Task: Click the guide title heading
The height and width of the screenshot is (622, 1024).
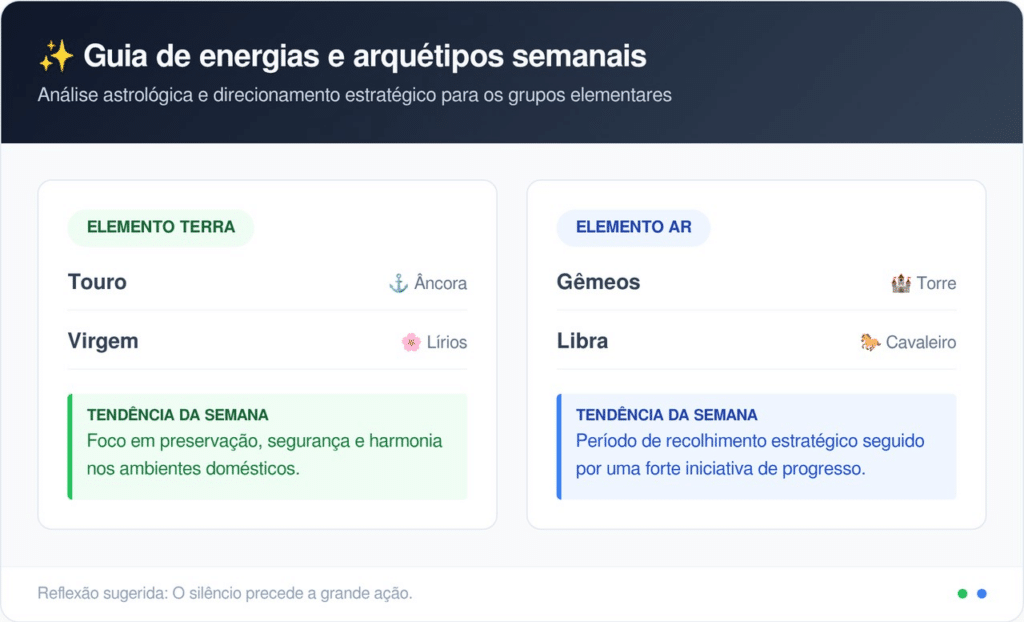Action: pyautogui.click(x=364, y=56)
